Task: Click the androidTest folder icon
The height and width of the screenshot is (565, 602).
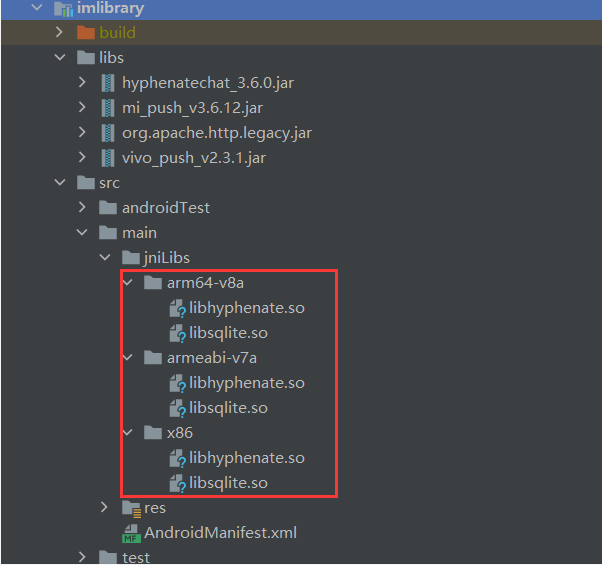Action: (108, 208)
